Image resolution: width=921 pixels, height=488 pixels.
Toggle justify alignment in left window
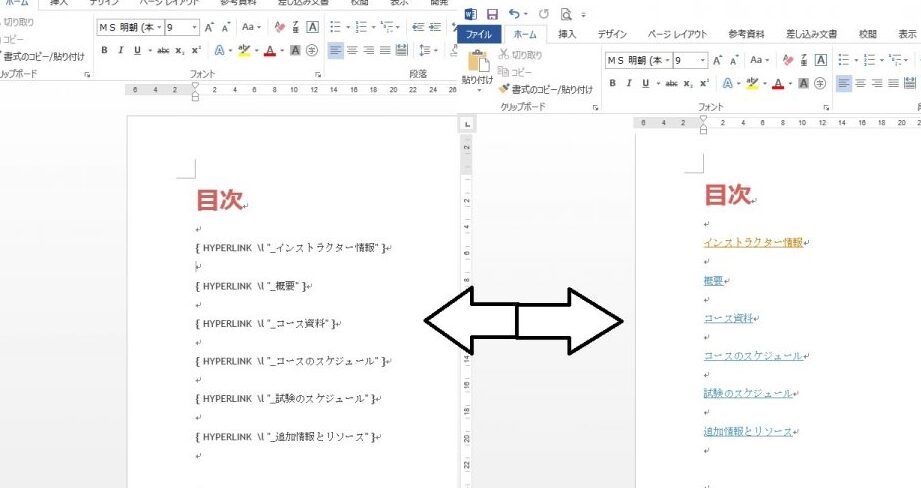point(385,51)
